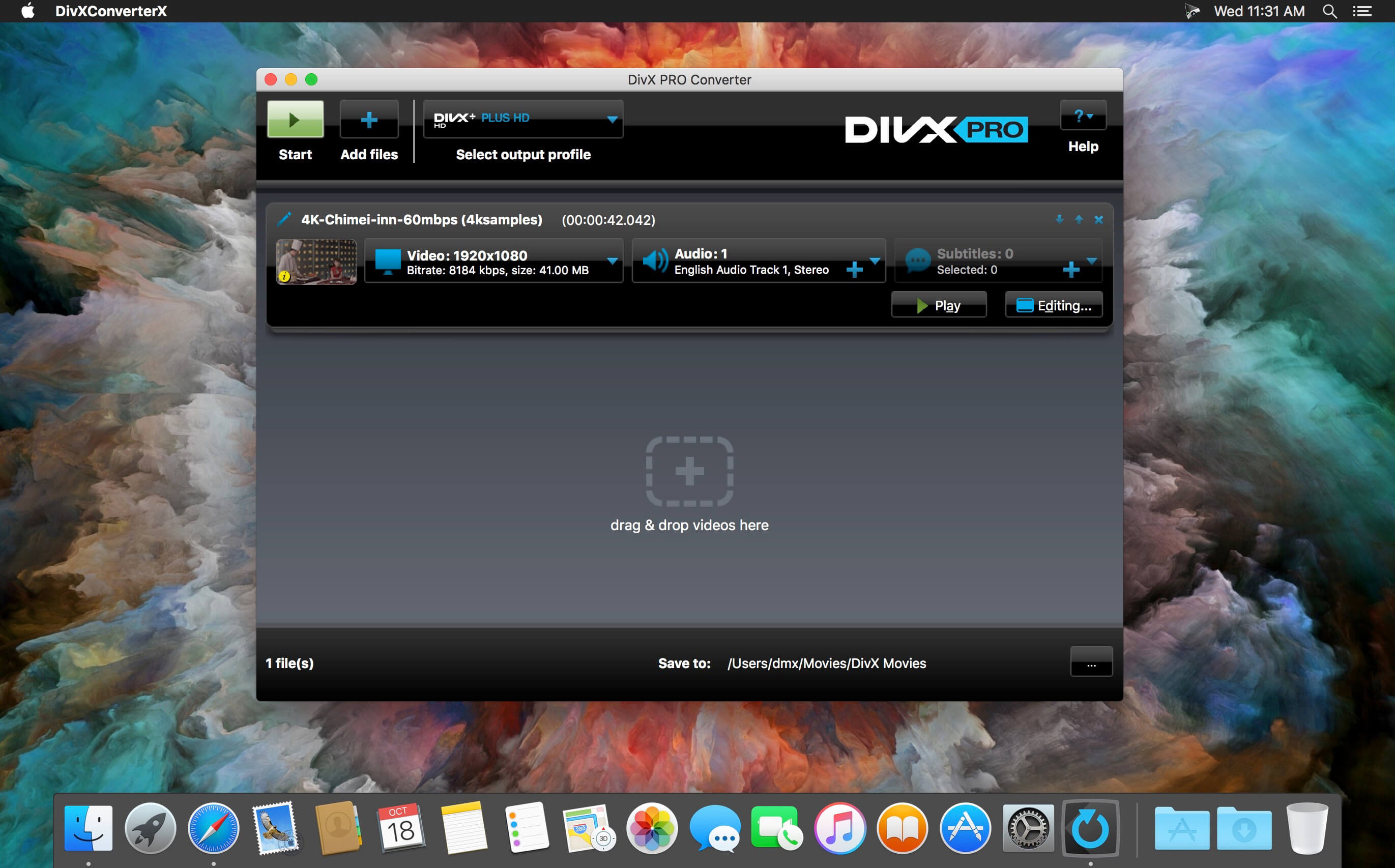Open FaceTime from the Dock
The width and height of the screenshot is (1395, 868).
[777, 828]
